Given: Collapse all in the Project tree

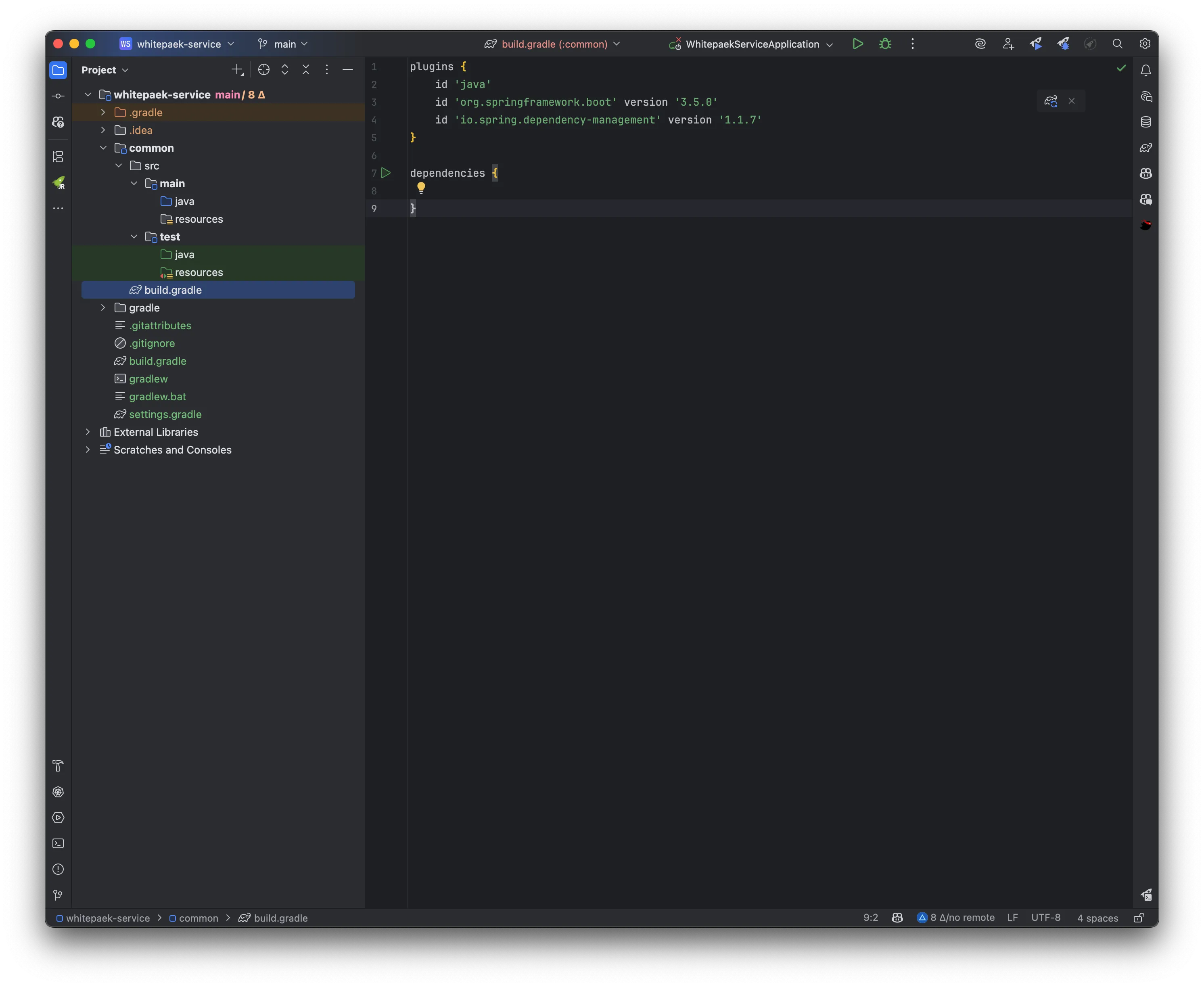Looking at the screenshot, I should point(306,70).
